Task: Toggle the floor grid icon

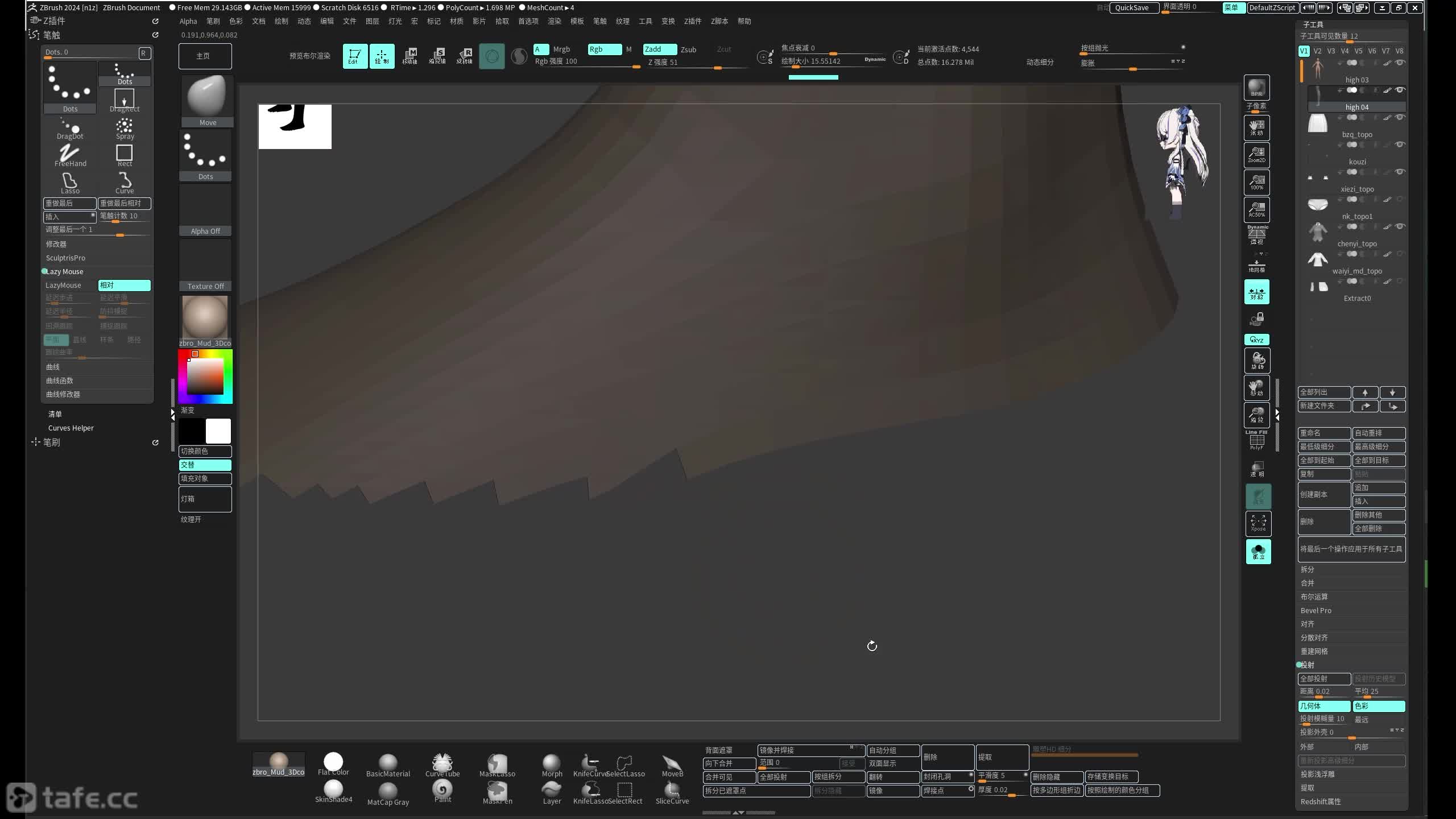Action: (1256, 265)
